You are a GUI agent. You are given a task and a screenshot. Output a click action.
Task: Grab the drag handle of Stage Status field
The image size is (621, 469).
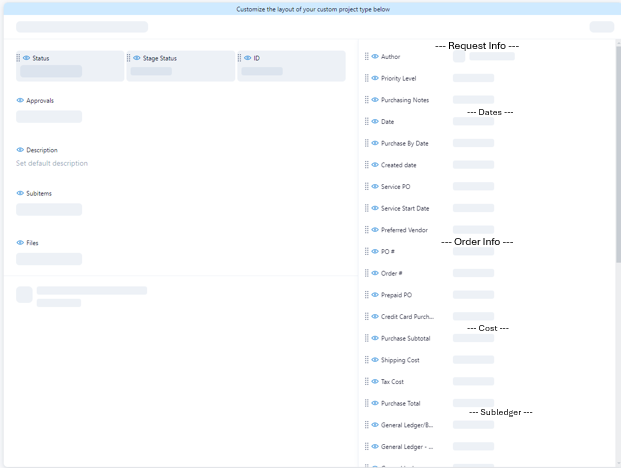pos(128,58)
